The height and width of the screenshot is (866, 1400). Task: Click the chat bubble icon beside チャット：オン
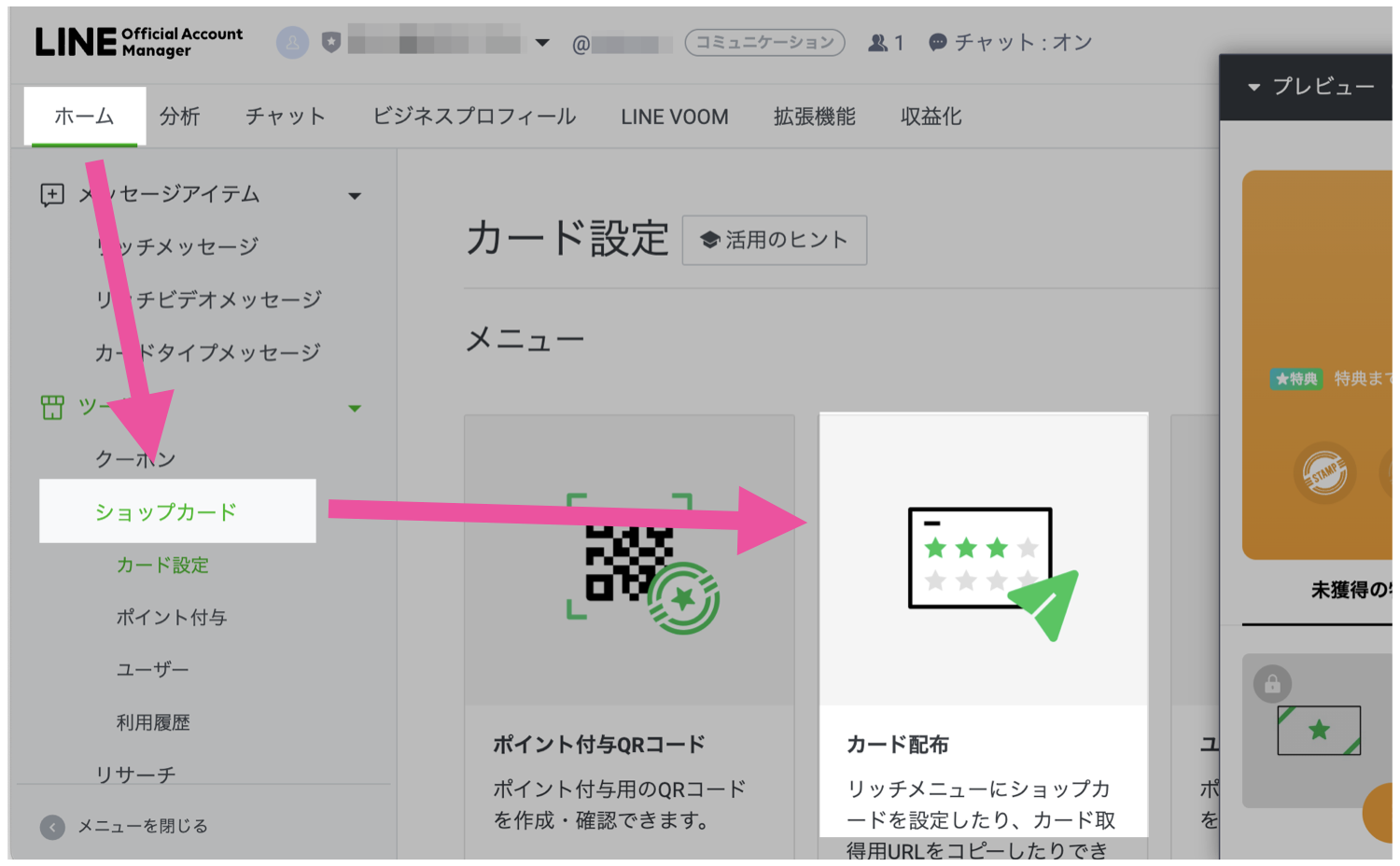tap(937, 41)
